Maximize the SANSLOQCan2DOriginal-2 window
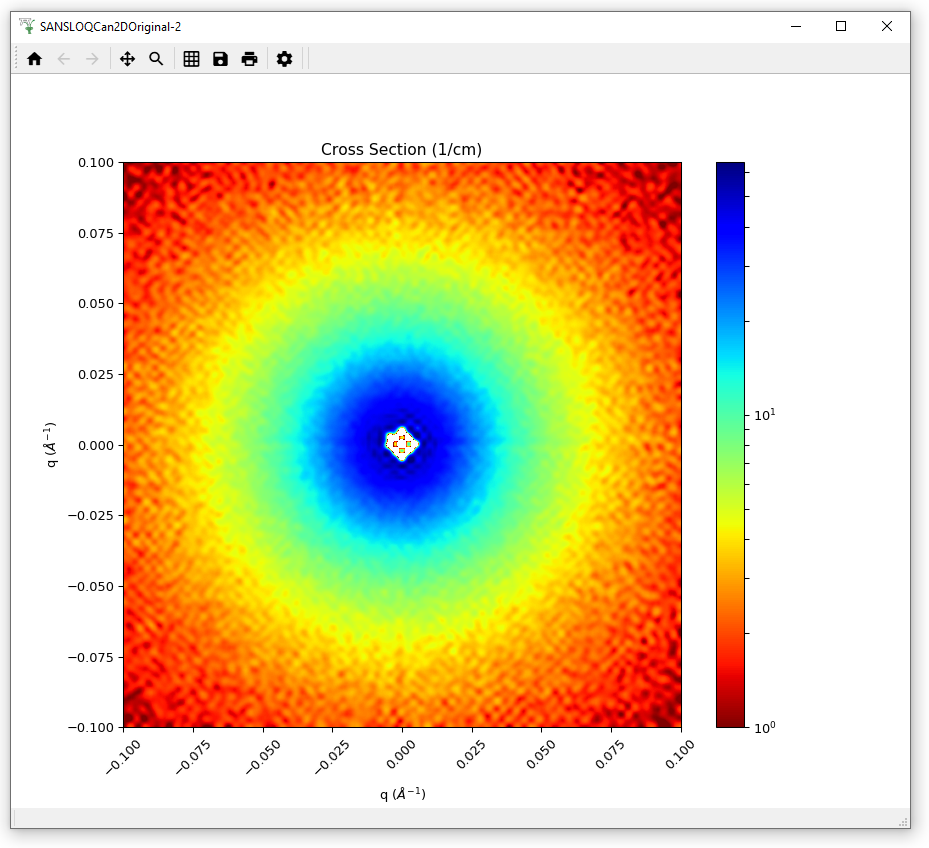Screen dimensions: 929x848 point(841,26)
